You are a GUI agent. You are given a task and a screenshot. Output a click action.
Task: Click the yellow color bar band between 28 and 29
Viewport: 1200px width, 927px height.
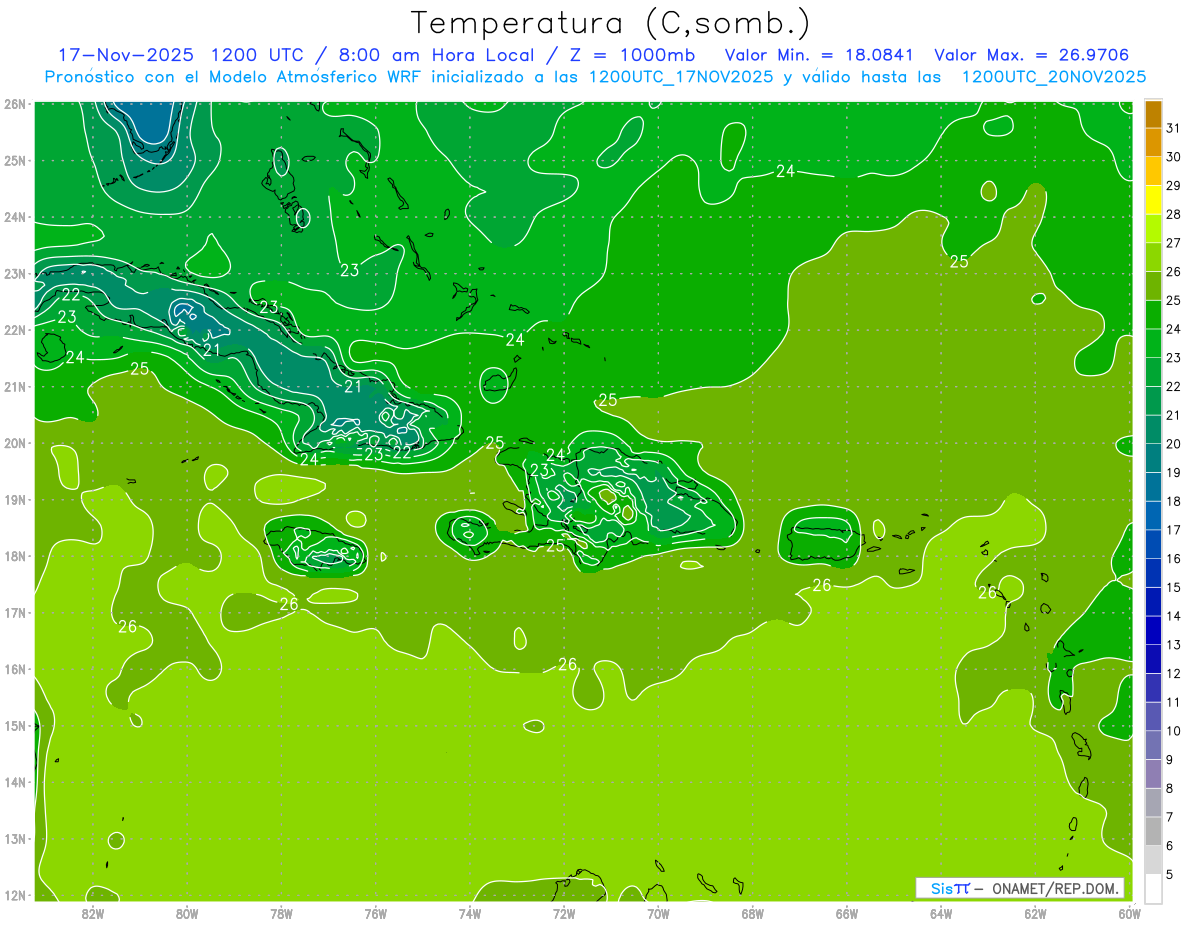1153,199
